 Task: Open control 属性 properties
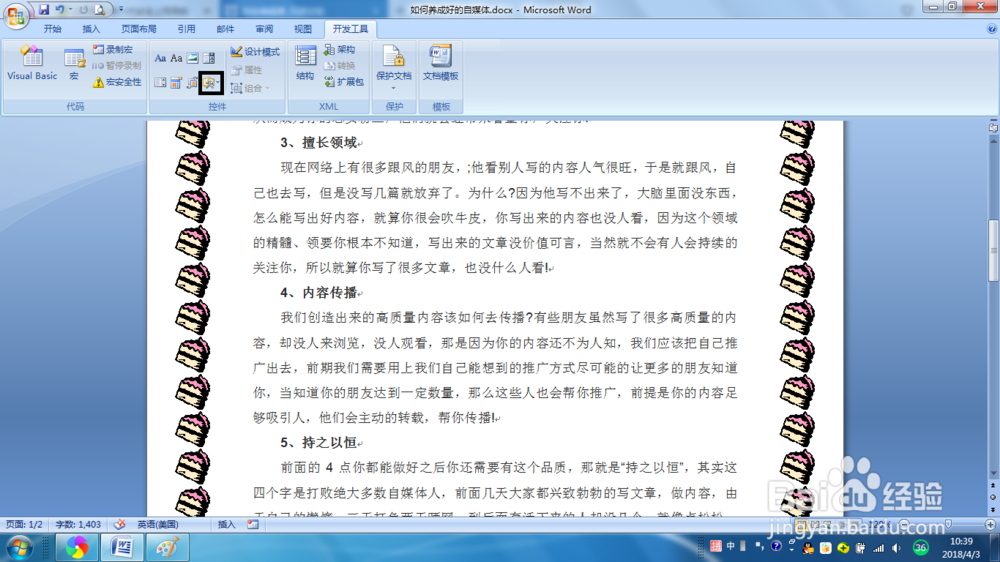click(x=247, y=70)
